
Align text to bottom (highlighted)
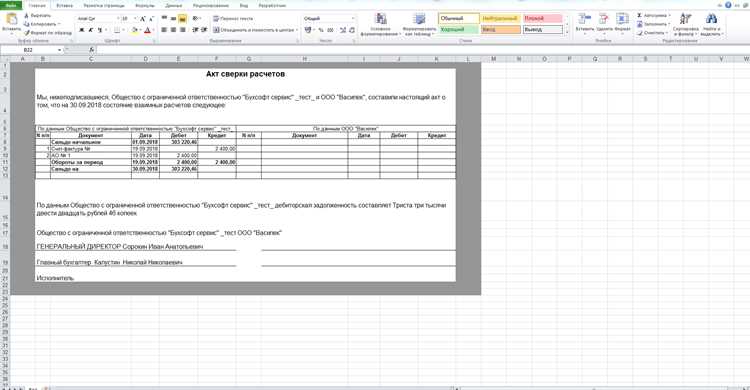182,19
